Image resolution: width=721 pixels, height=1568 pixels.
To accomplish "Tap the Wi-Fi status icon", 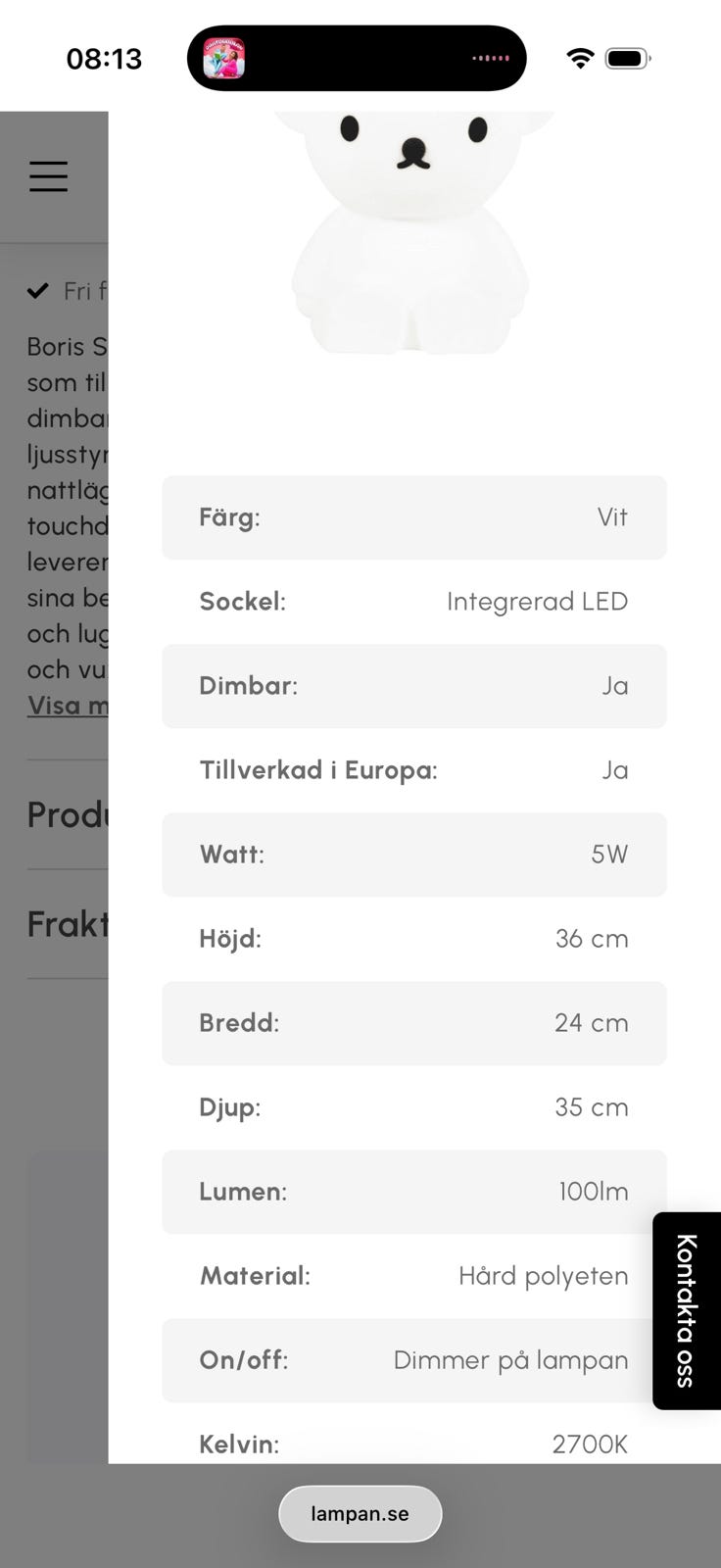I will [x=580, y=59].
